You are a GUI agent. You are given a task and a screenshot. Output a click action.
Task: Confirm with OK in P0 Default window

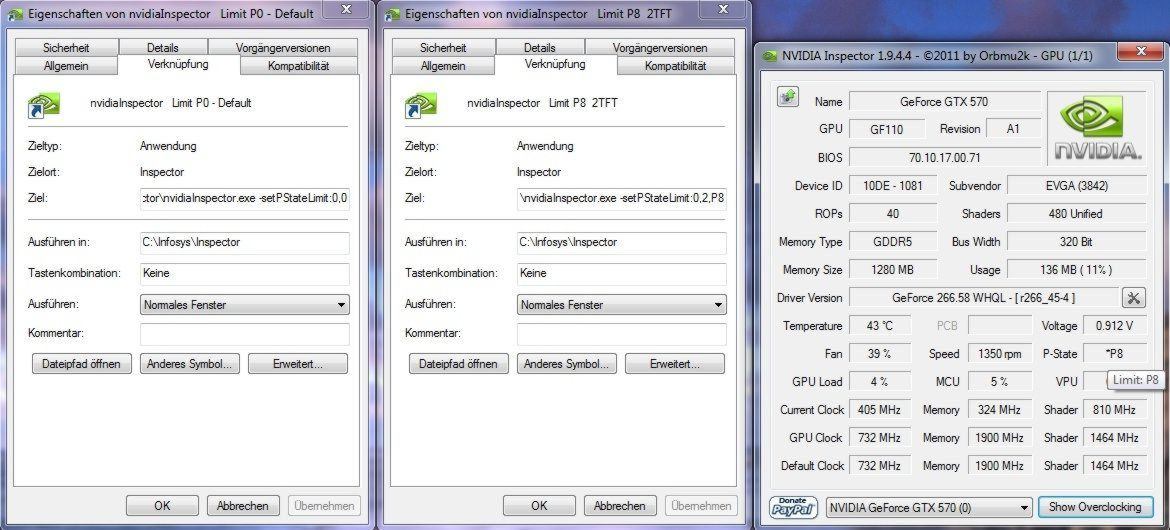163,505
